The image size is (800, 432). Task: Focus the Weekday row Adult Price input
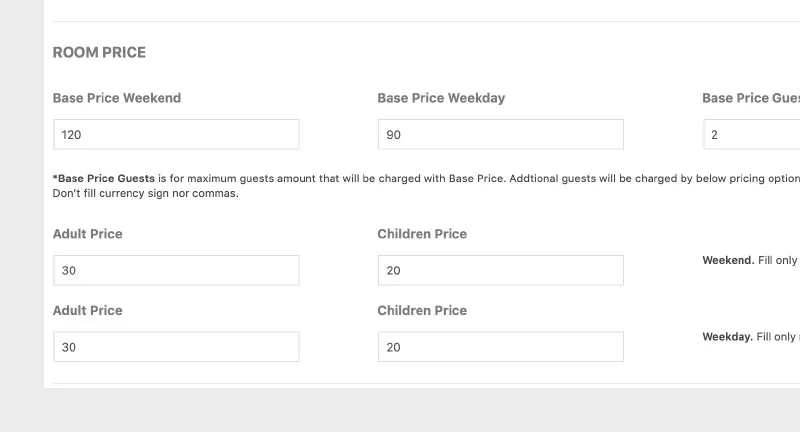point(176,347)
